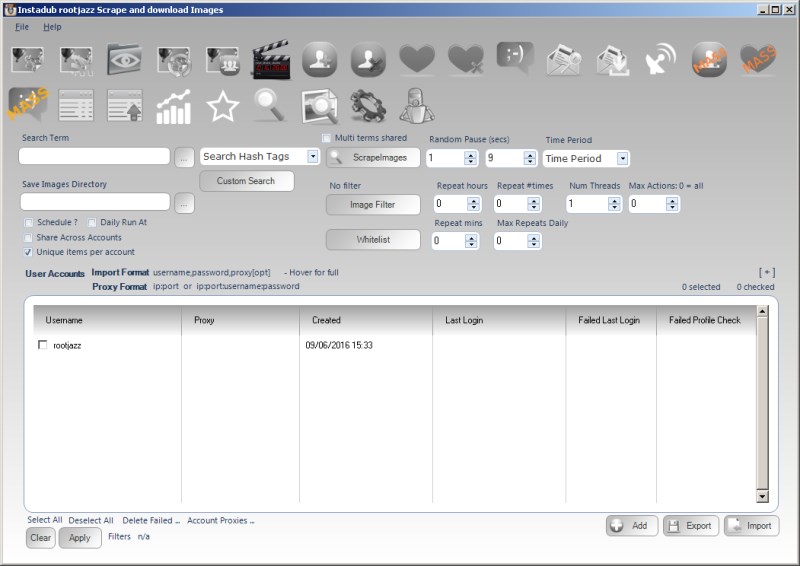800x566 pixels.
Task: Click the Export accounts button
Action: click(691, 526)
